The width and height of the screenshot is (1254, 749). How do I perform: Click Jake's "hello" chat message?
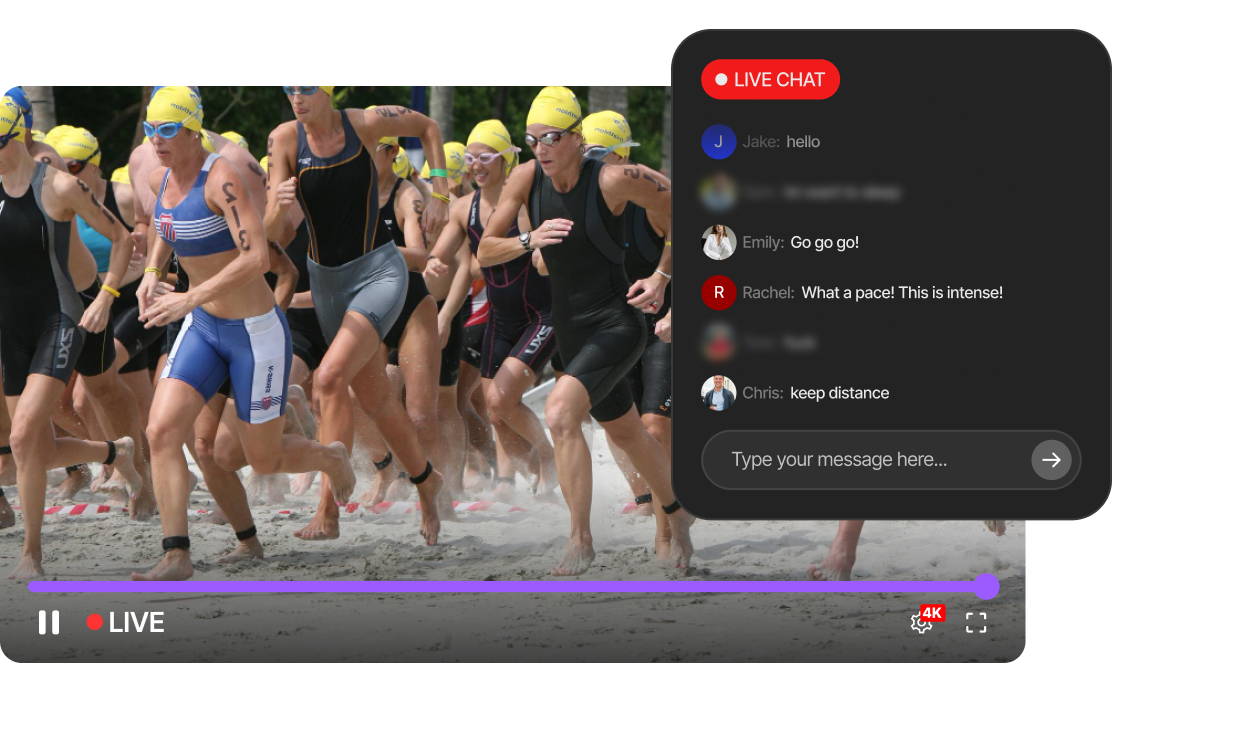coord(803,142)
